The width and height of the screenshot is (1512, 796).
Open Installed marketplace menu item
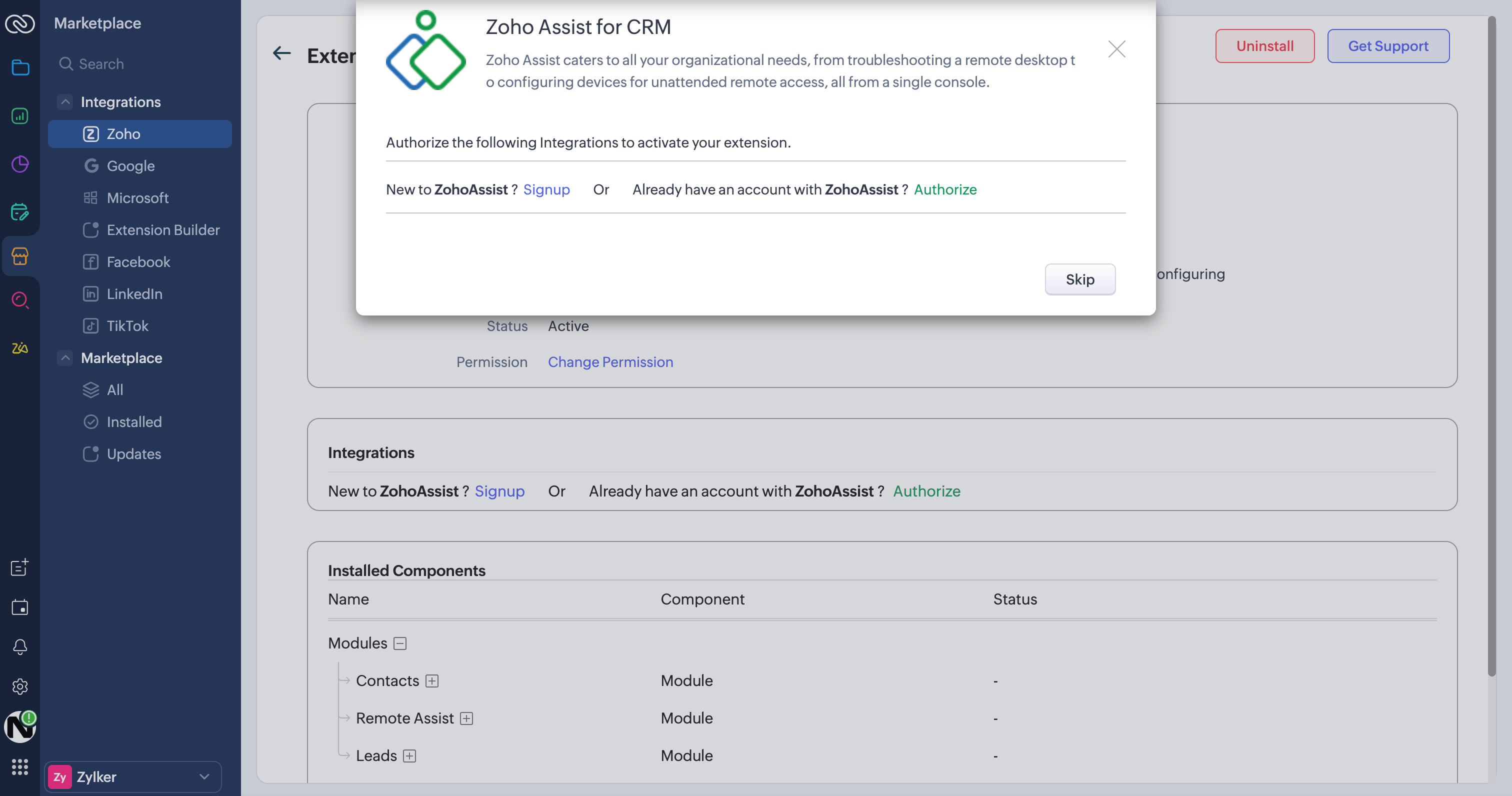(134, 422)
